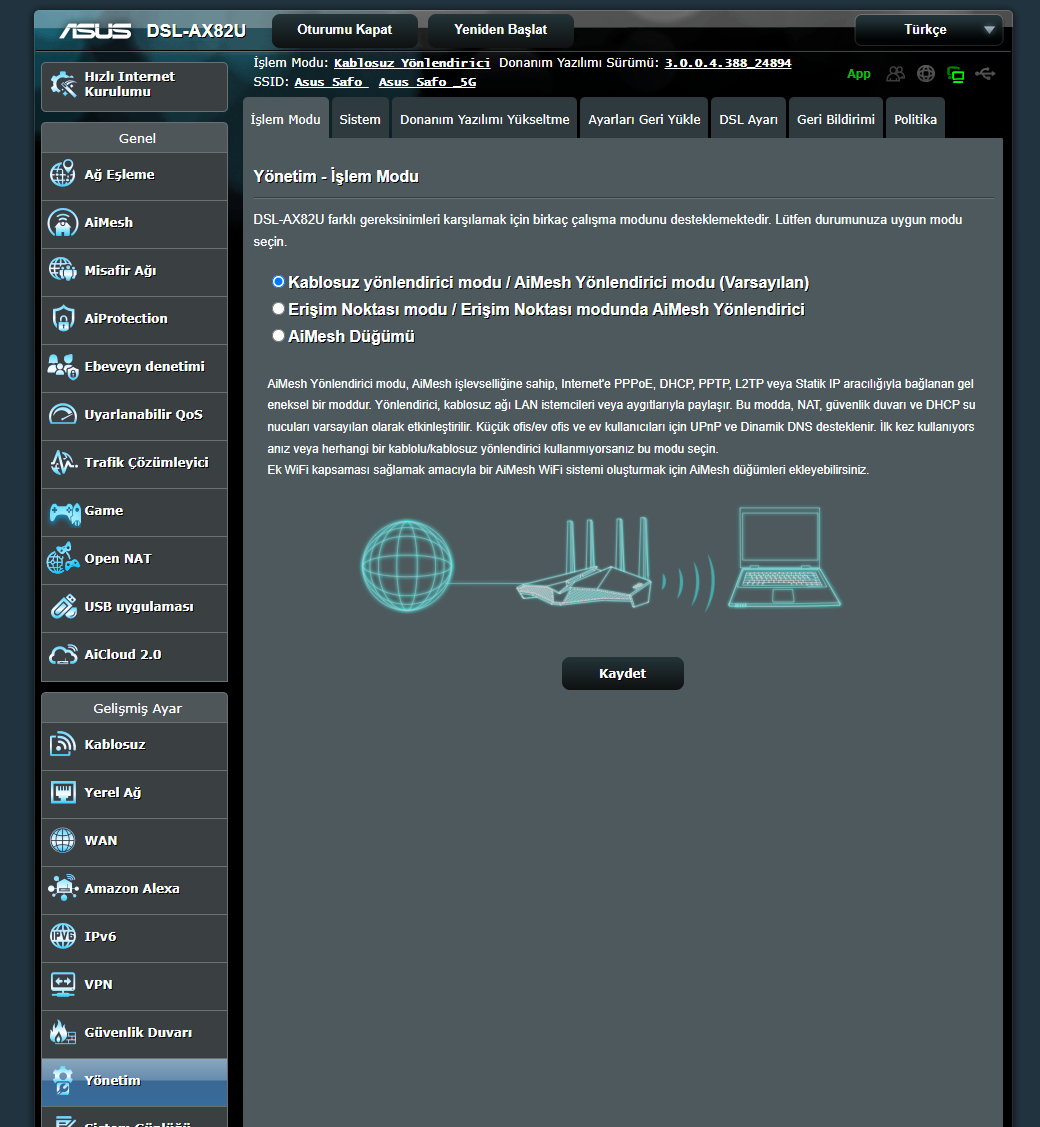This screenshot has height=1127, width=1040.
Task: Click the Ebeveyn denetimi icon
Action: [x=63, y=367]
